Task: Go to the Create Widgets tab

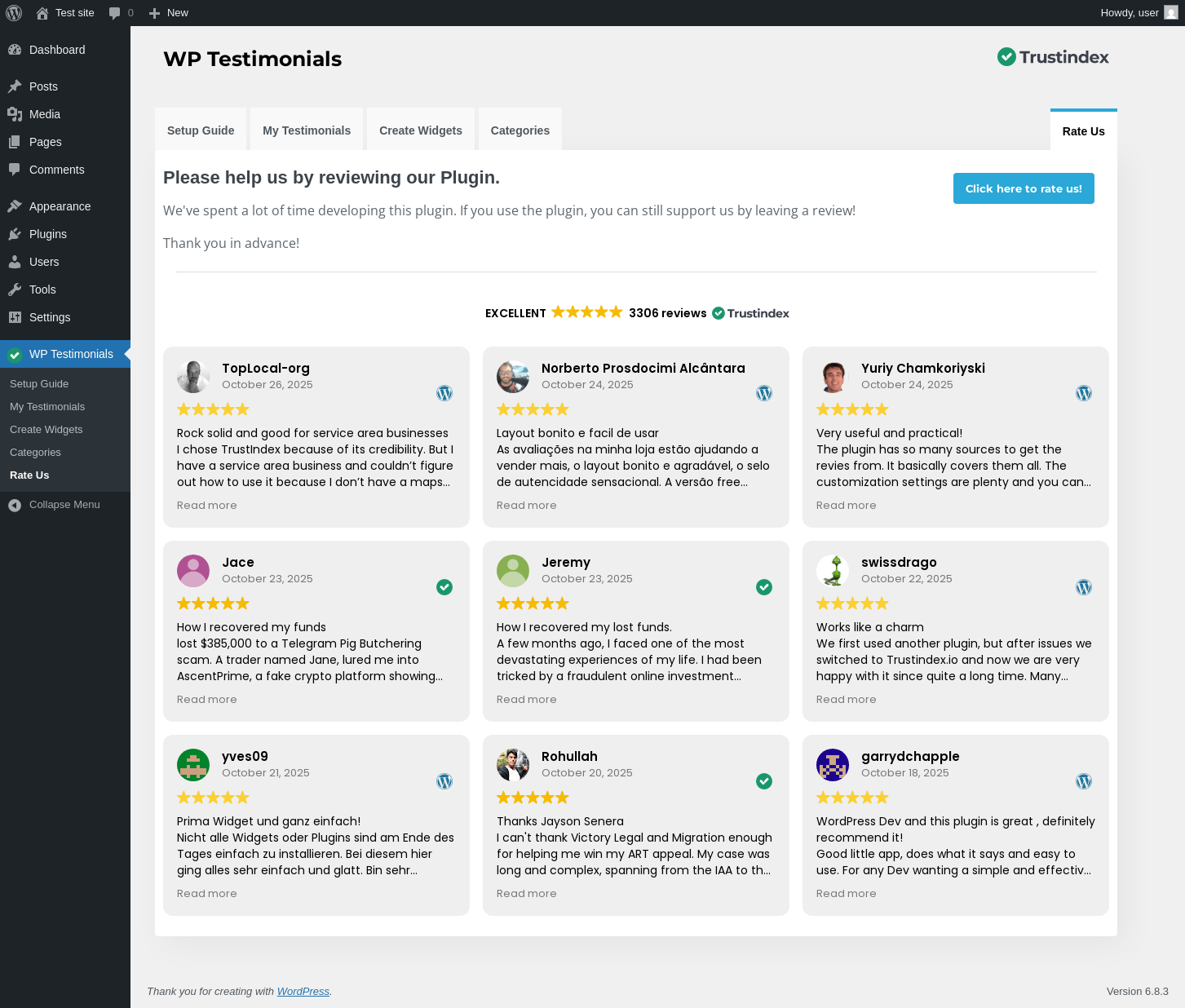Action: (x=421, y=130)
